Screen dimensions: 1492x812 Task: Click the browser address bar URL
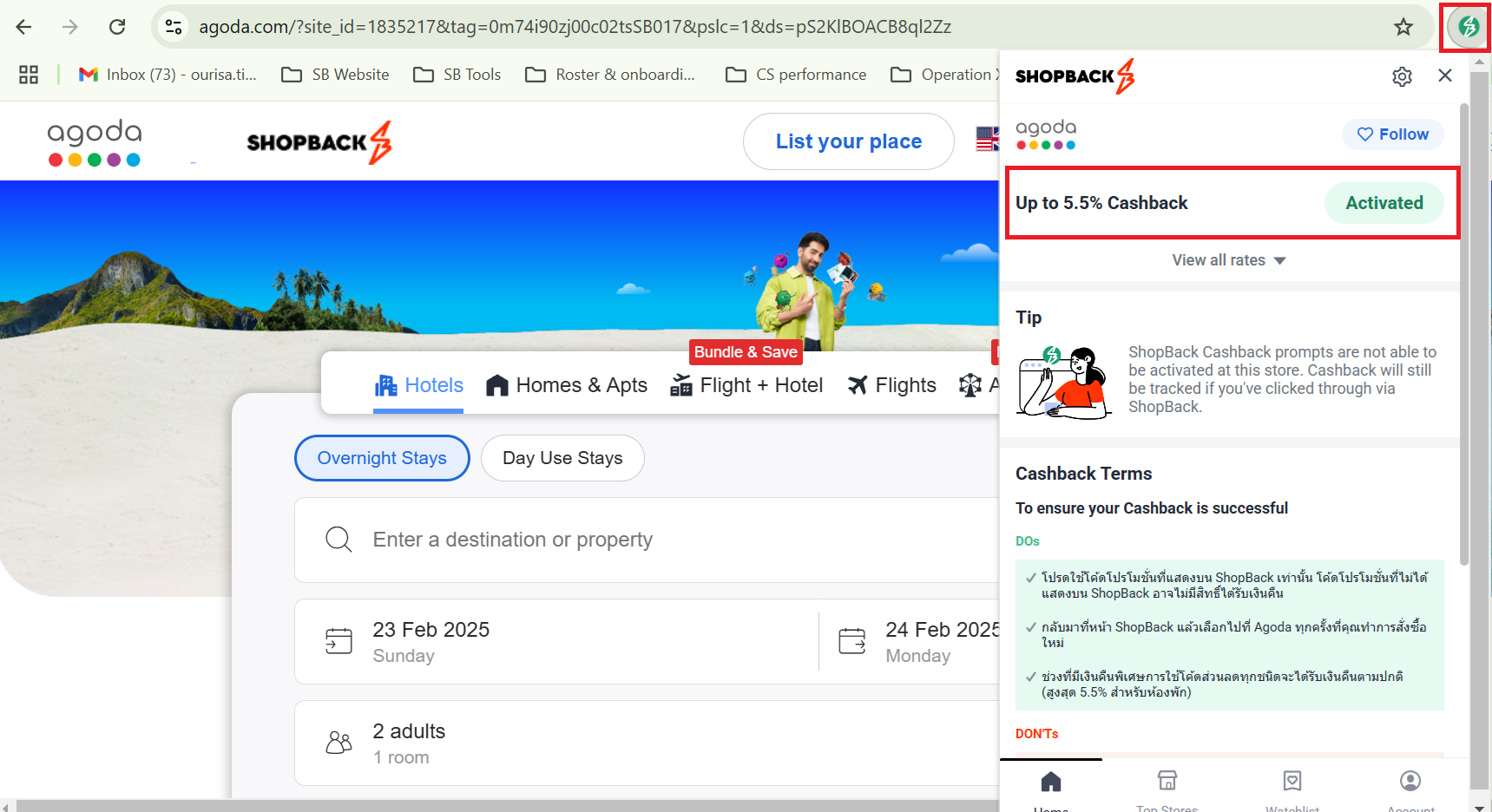click(575, 27)
